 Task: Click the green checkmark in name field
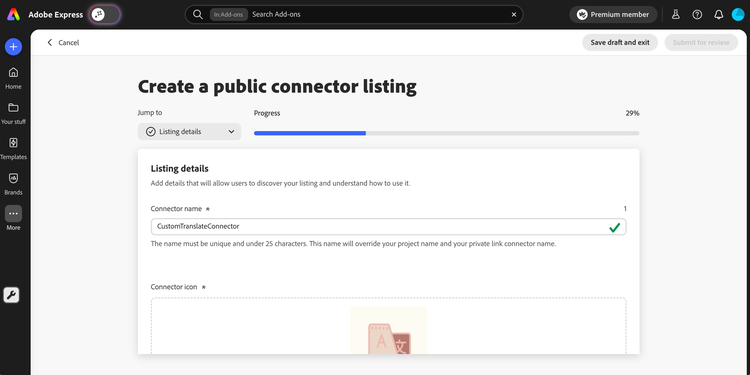tap(615, 227)
